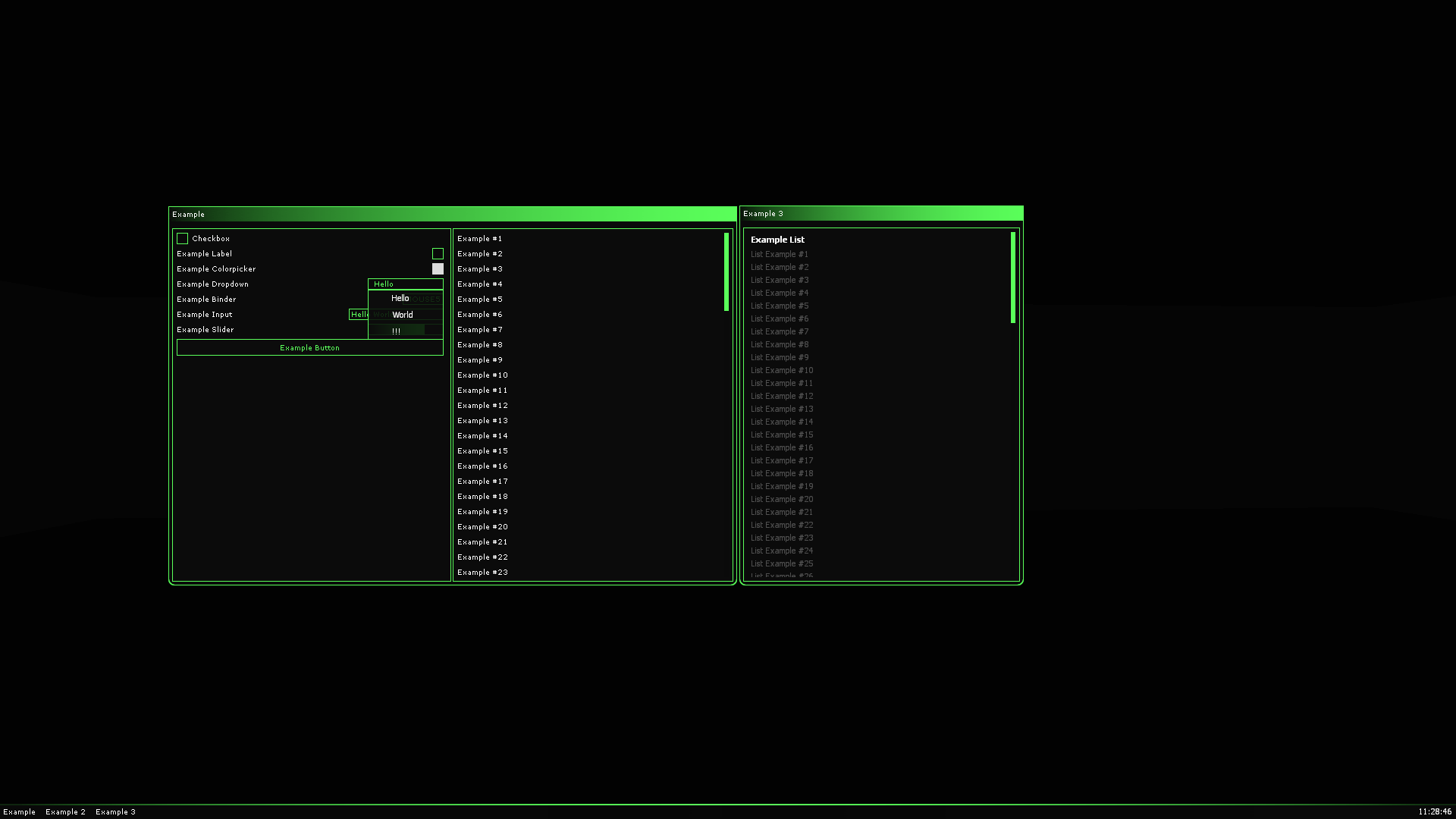Select 'Example #18' in the middle list
1456x819 pixels.
coord(482,496)
